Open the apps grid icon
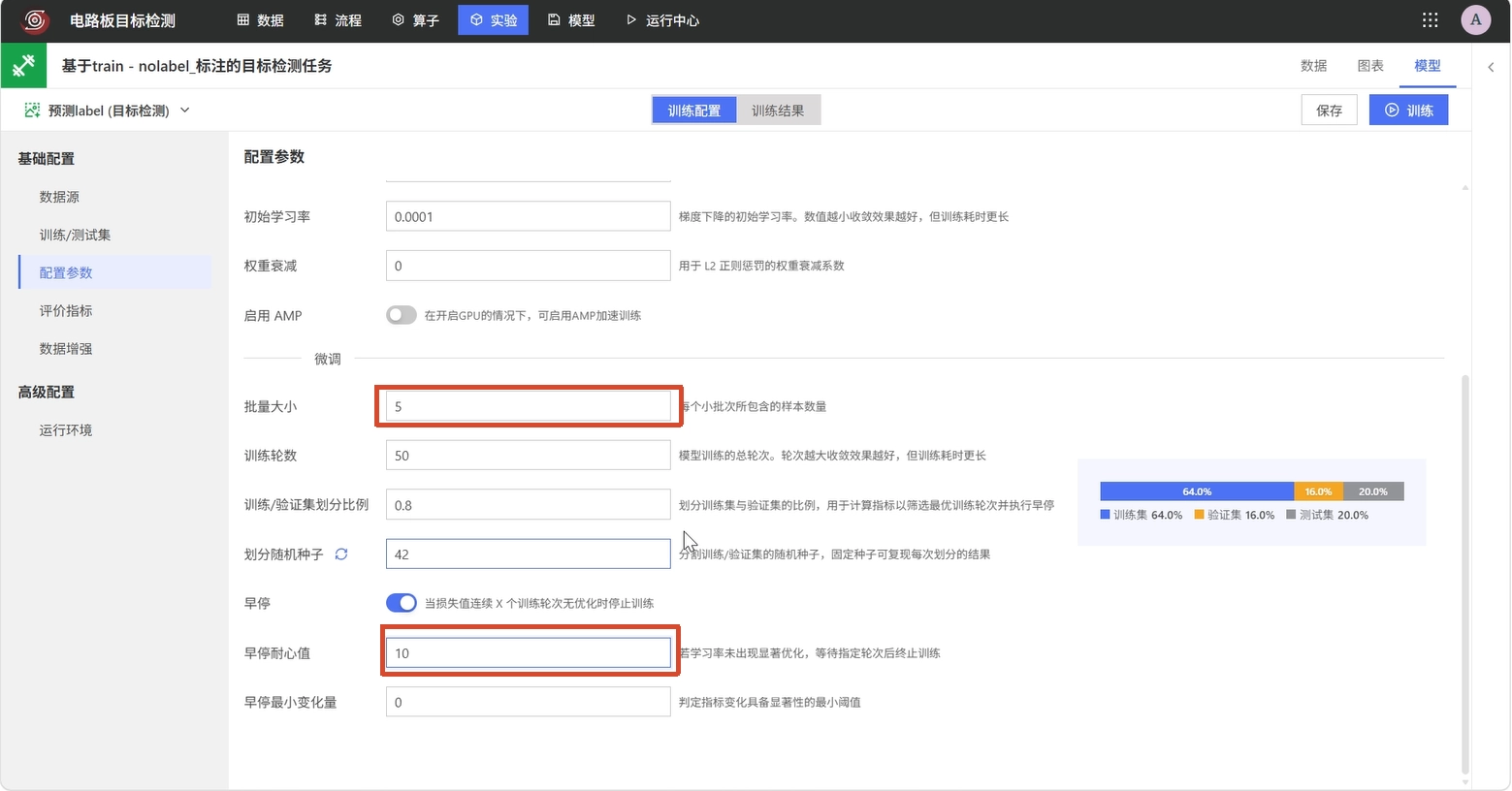 (1430, 19)
